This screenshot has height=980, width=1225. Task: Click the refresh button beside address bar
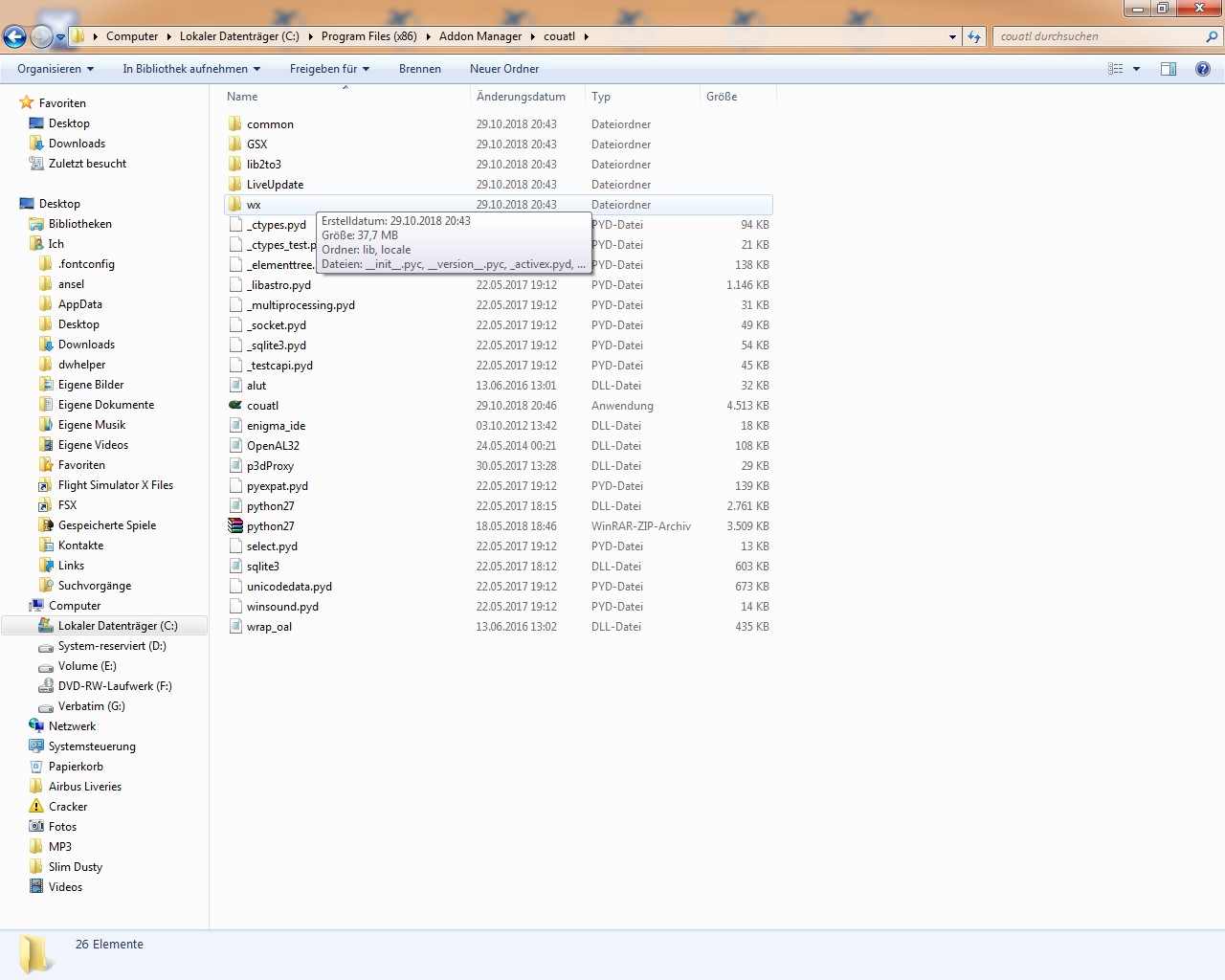(x=974, y=36)
